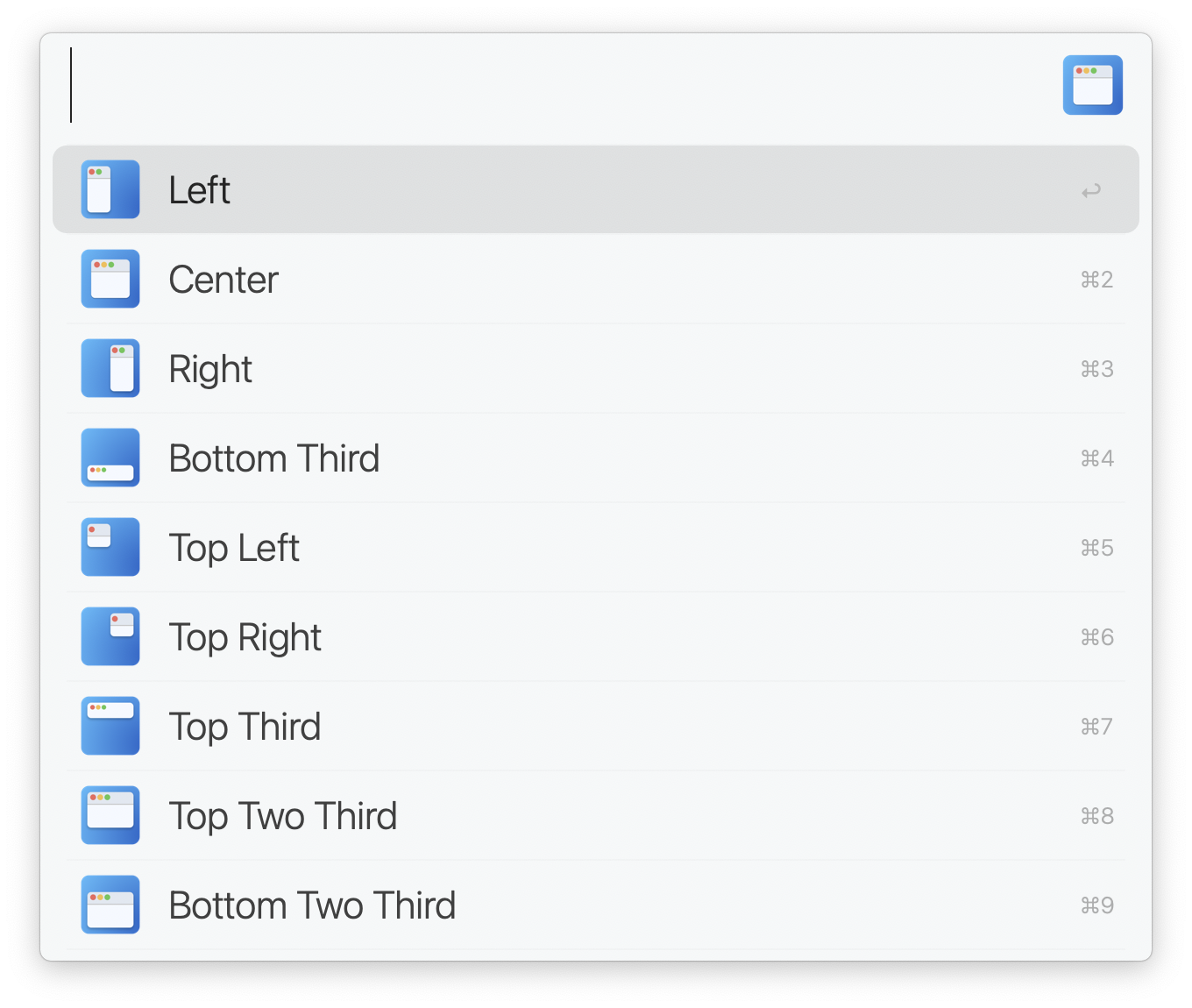Choose the Top Left arrangement
This screenshot has height=1008, width=1192.
526,547
